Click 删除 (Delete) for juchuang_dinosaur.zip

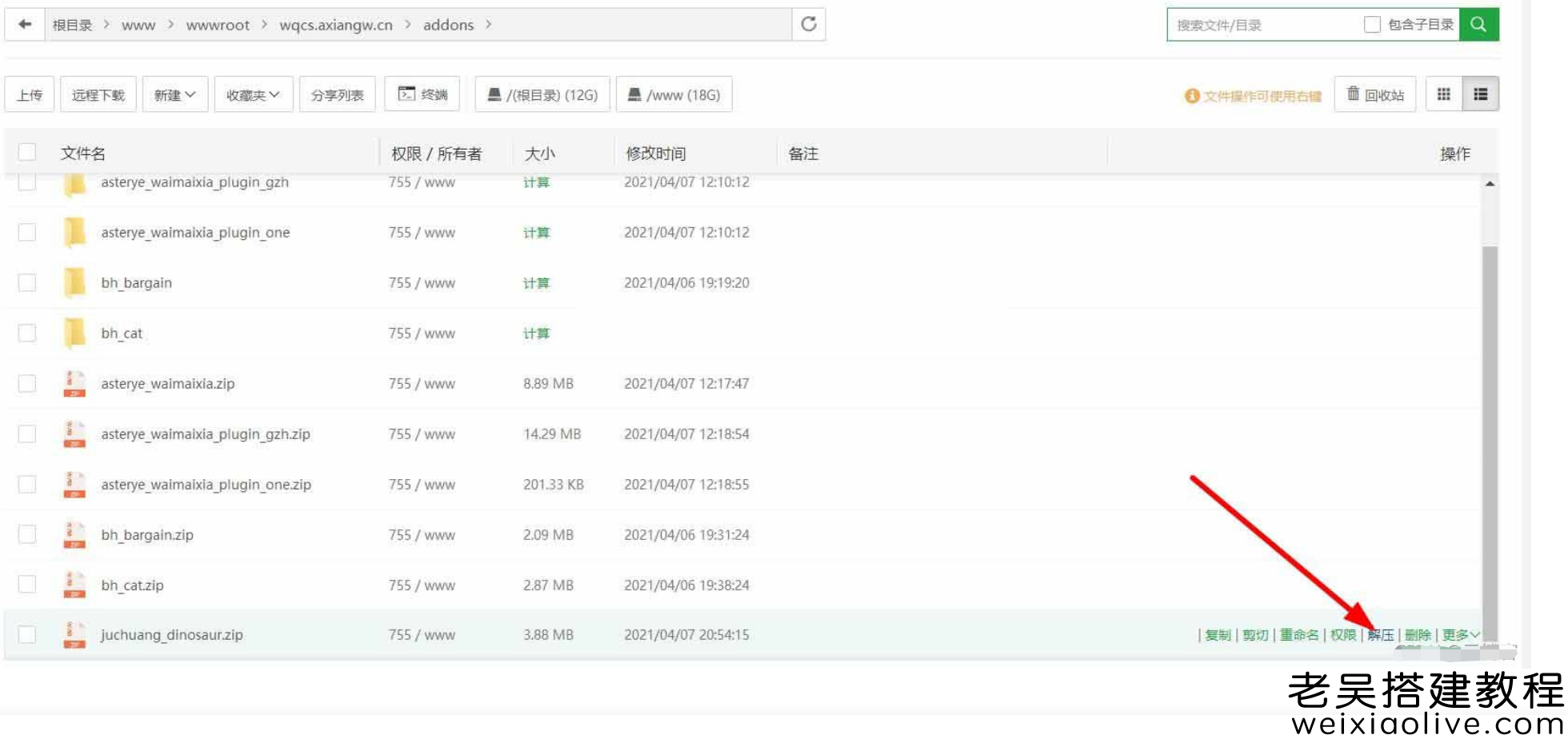click(x=1418, y=635)
